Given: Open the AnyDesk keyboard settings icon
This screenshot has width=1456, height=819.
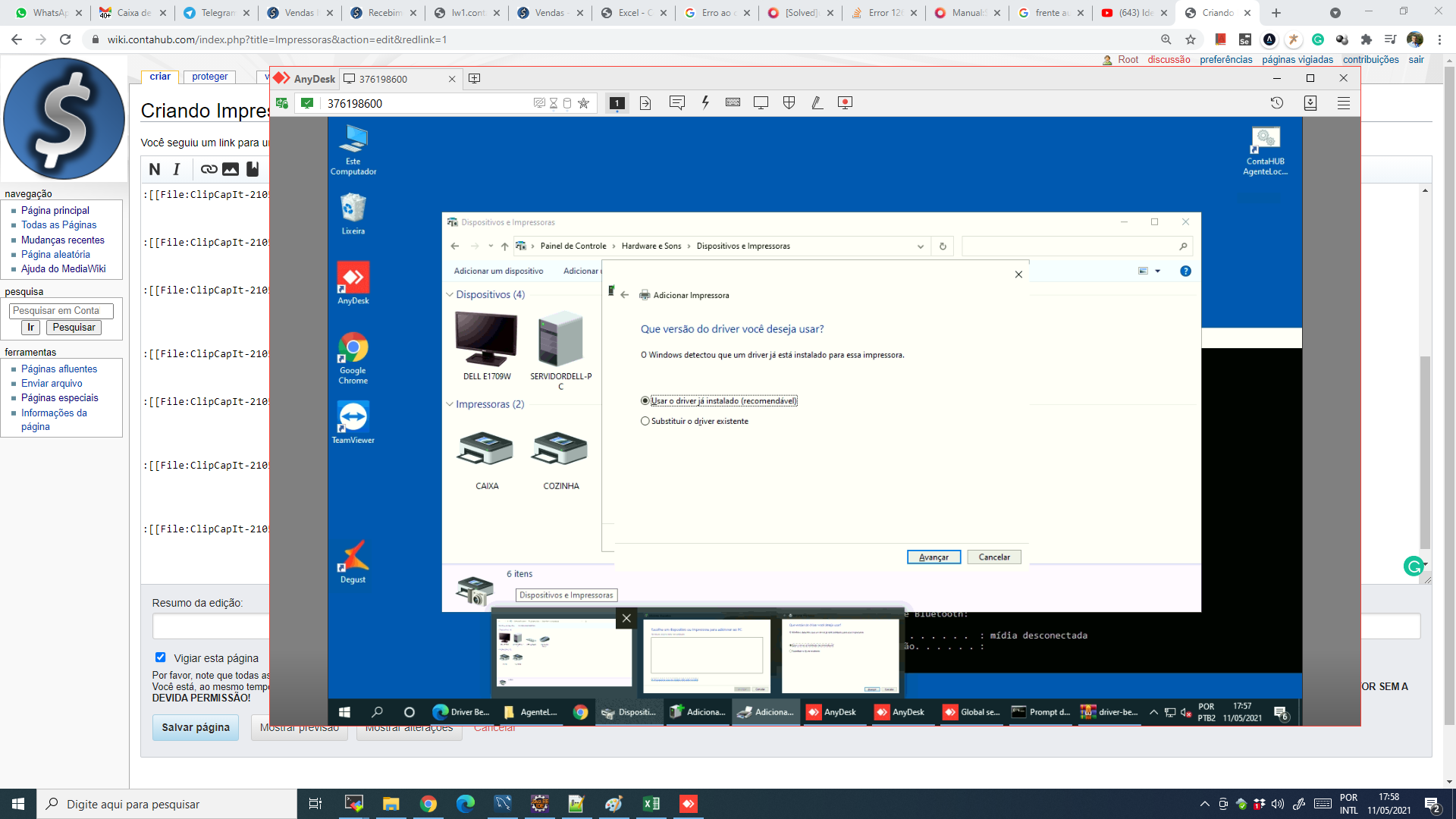Looking at the screenshot, I should (x=733, y=102).
